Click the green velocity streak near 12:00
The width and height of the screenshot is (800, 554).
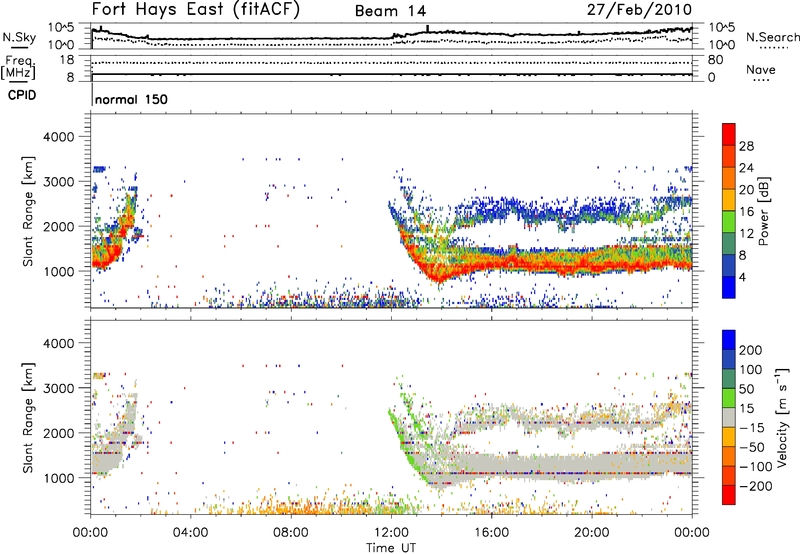point(406,441)
